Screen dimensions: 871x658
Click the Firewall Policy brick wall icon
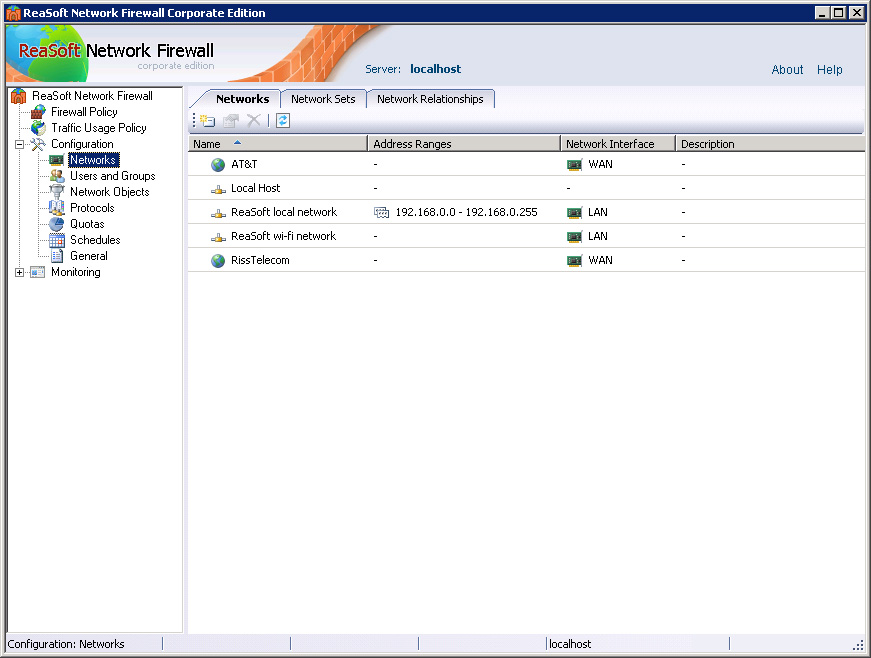point(38,112)
